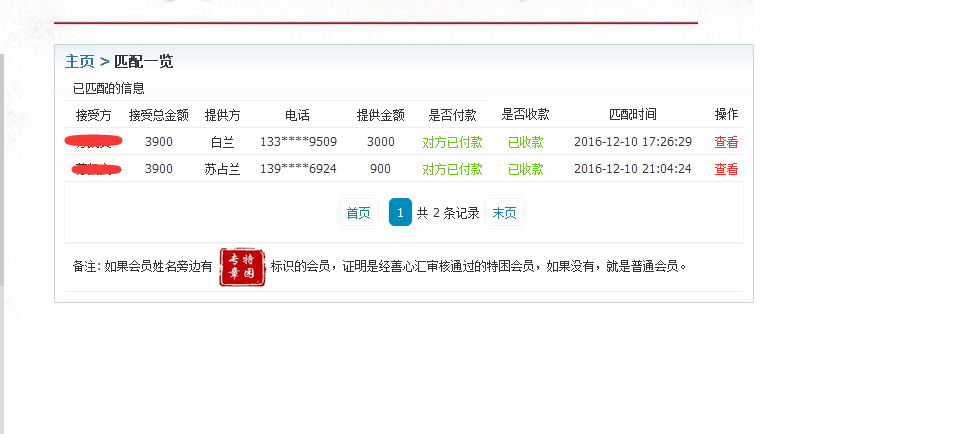Click the red 特困 stamp icon
This screenshot has height=434, width=977.
(x=243, y=267)
